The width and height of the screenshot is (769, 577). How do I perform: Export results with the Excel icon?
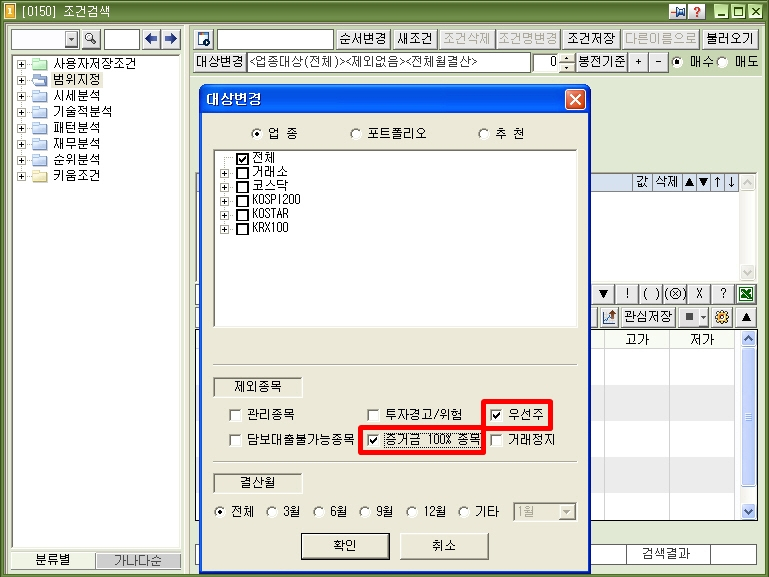point(745,294)
